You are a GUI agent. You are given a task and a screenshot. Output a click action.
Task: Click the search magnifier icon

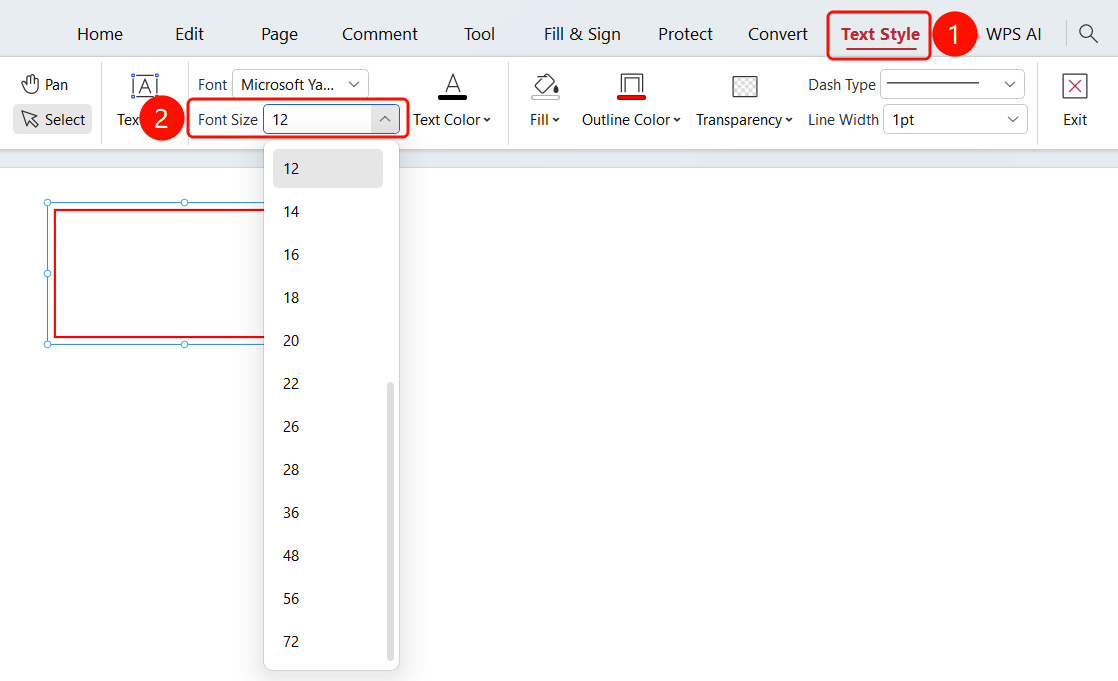click(x=1088, y=34)
